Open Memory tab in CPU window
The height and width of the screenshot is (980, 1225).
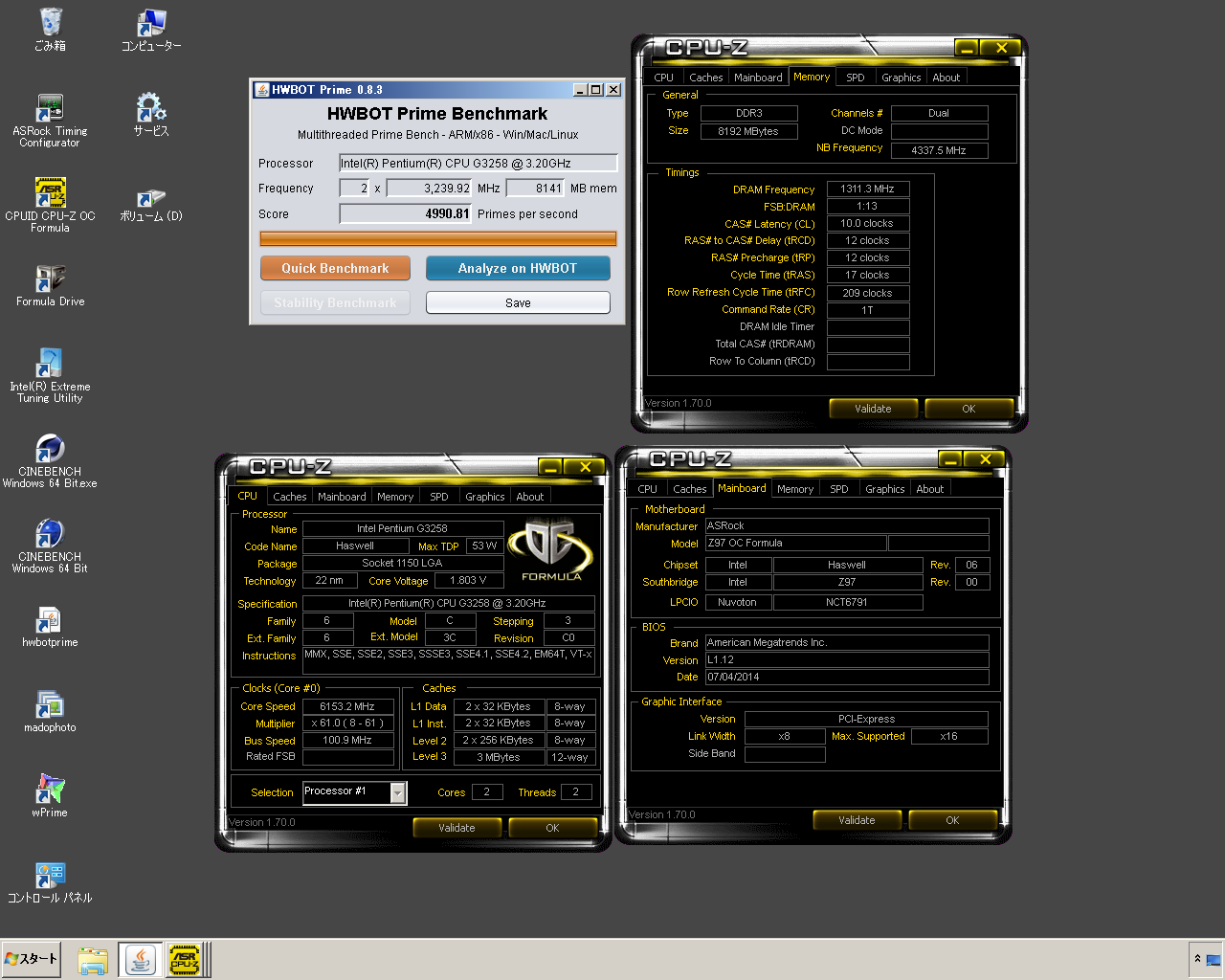tap(395, 497)
